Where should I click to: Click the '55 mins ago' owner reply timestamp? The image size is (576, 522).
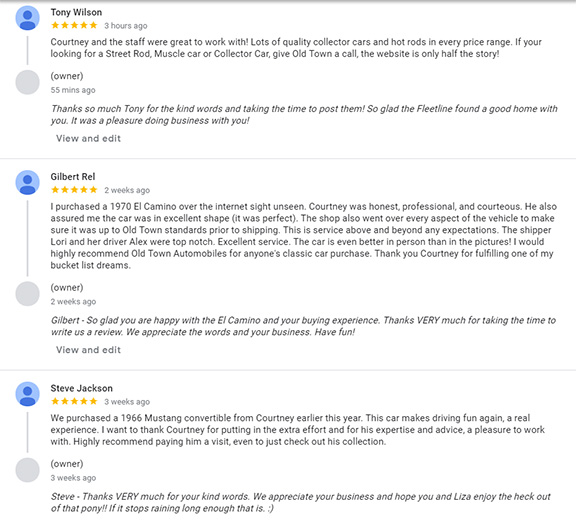pos(73,90)
